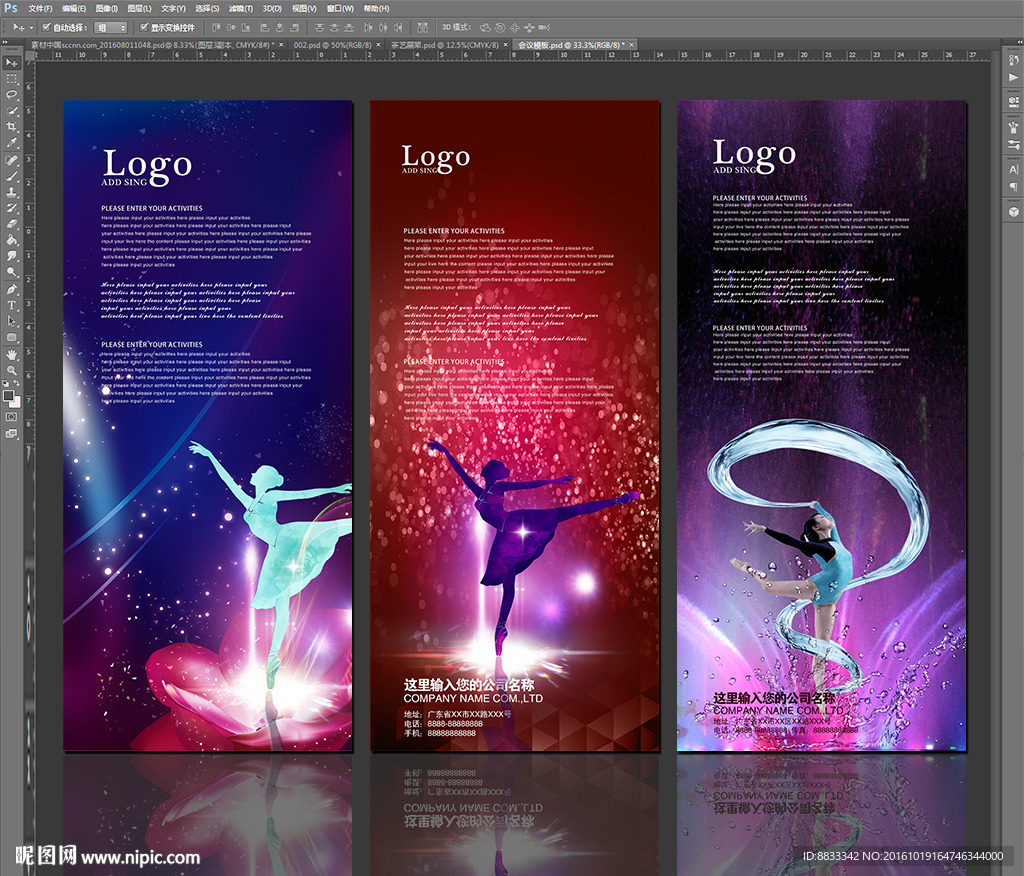Select the Hand tool
This screenshot has width=1024, height=876.
pos(12,355)
